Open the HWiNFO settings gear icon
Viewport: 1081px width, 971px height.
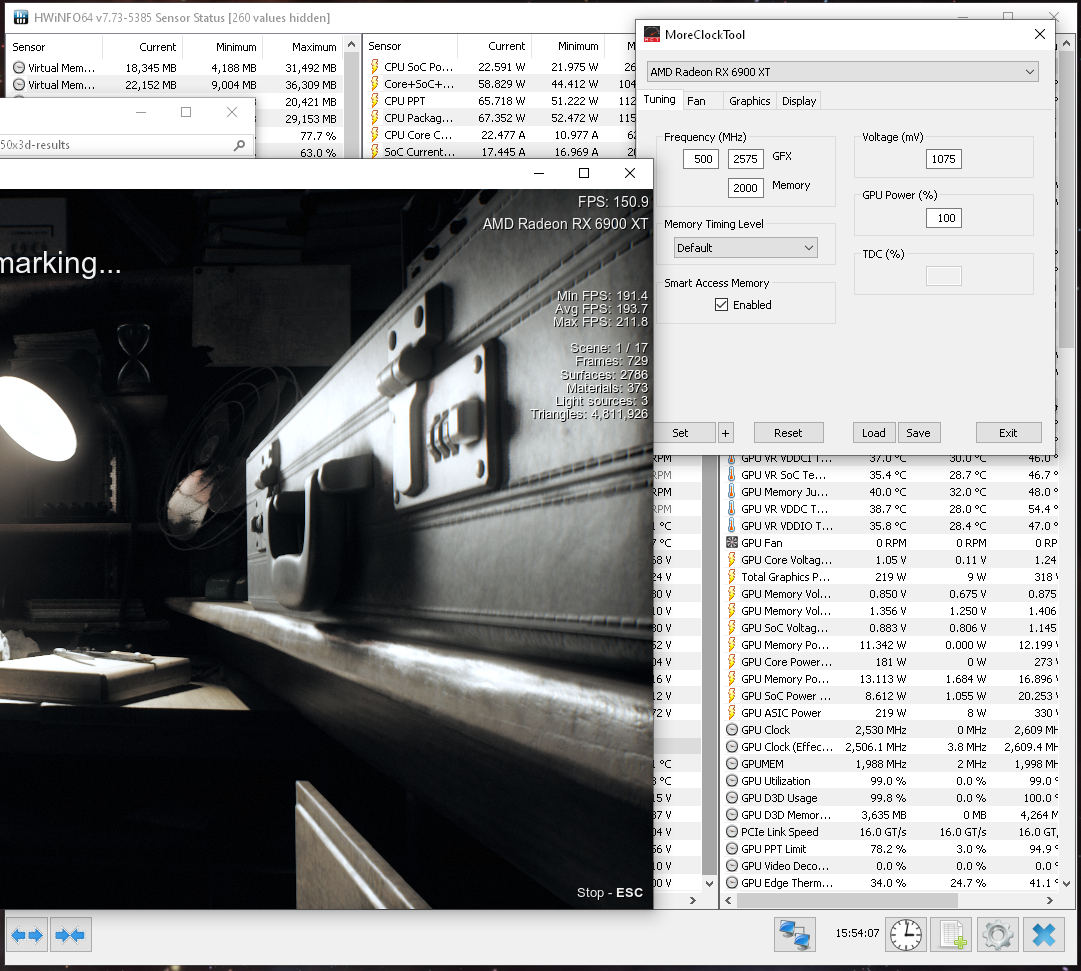tap(998, 934)
